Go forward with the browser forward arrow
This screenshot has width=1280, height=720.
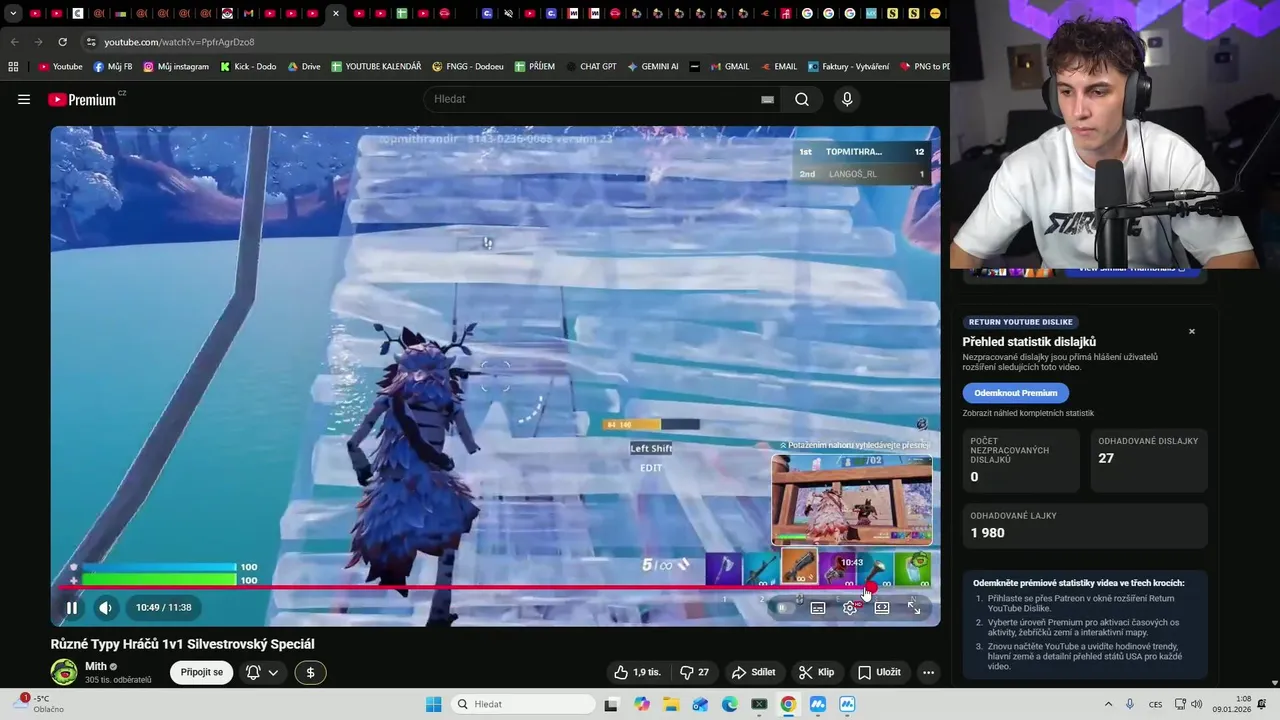(38, 42)
